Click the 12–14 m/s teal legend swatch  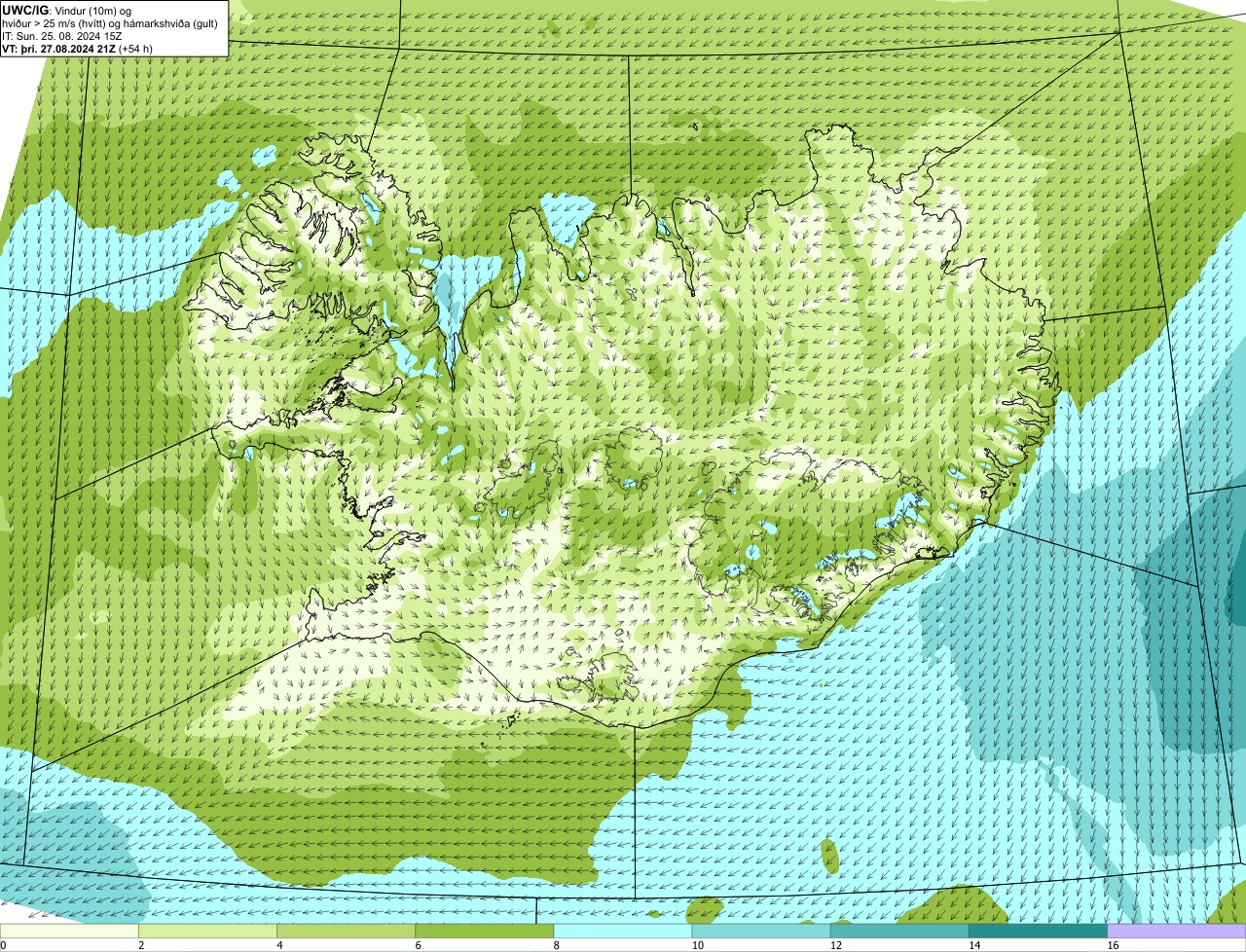tap(899, 931)
